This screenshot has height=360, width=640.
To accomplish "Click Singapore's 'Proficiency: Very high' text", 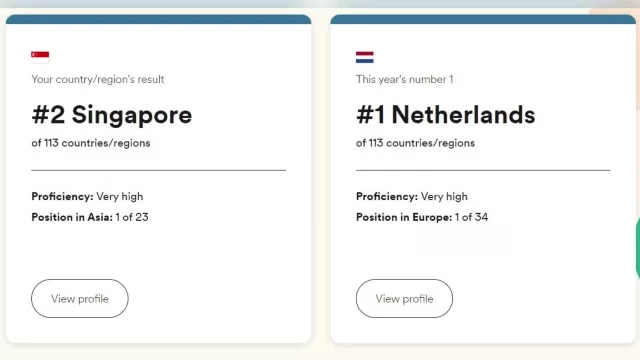I will [x=87, y=196].
